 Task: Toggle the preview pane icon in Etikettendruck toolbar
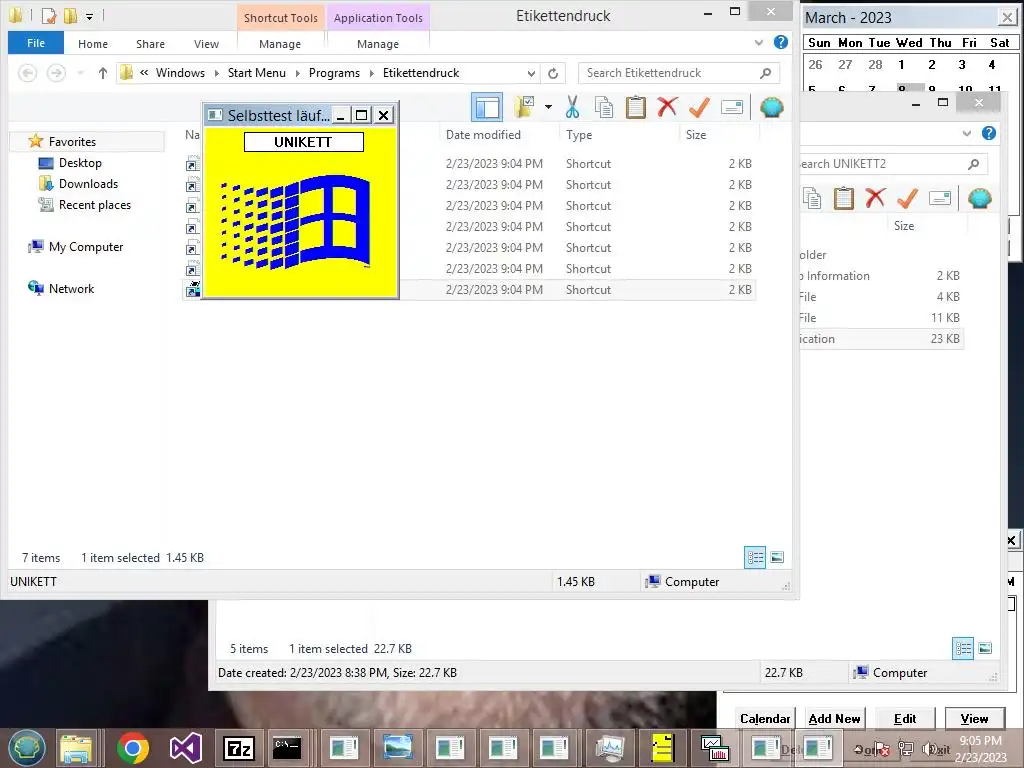point(487,107)
